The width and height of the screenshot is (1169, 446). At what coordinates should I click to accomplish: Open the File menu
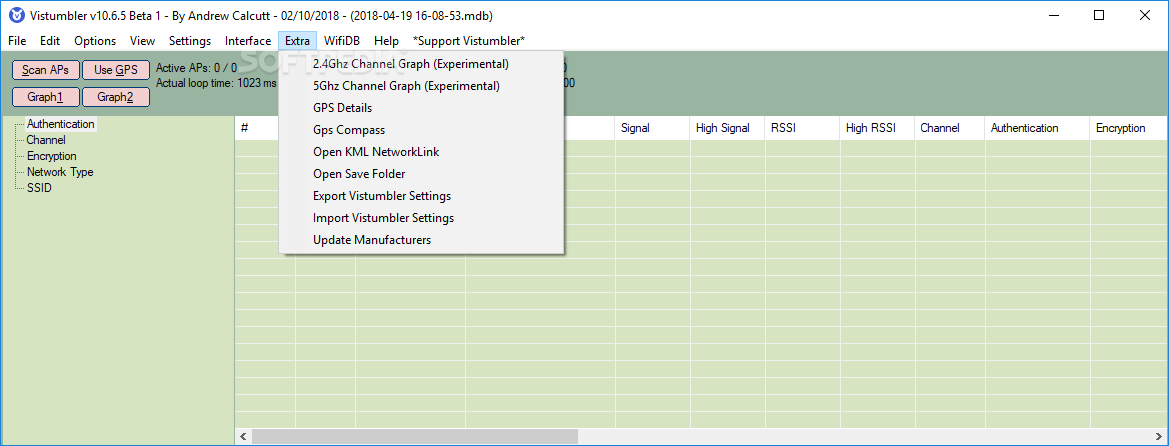pyautogui.click(x=17, y=41)
